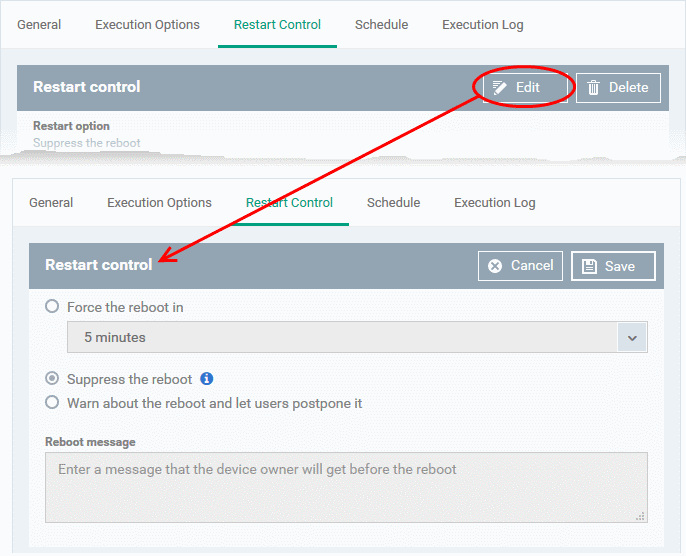
Task: Select the 'Suppress the reboot' radio option
Action: (52, 378)
